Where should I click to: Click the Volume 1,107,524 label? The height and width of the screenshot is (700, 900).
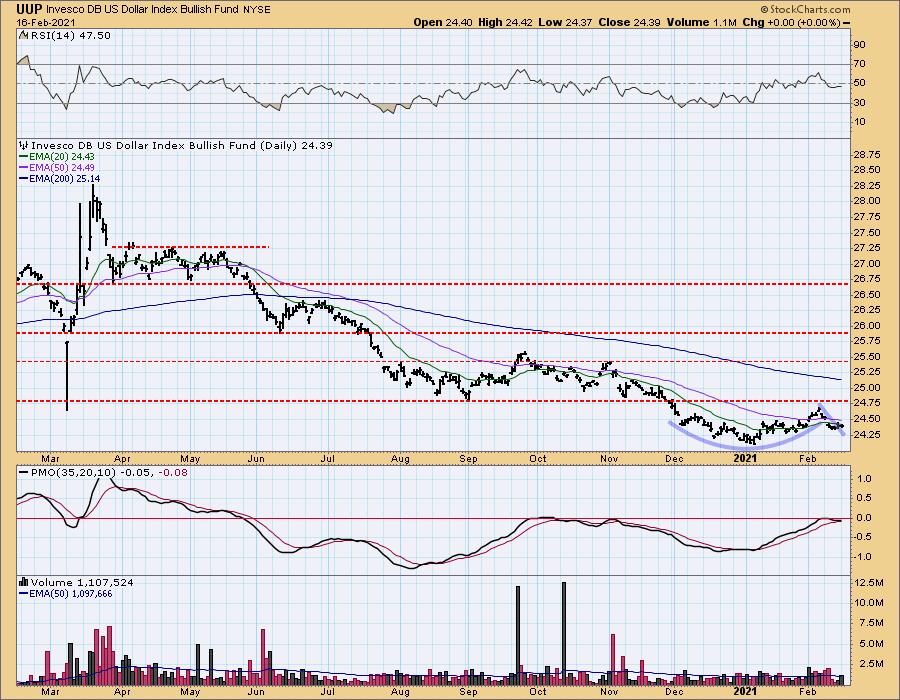tap(82, 582)
